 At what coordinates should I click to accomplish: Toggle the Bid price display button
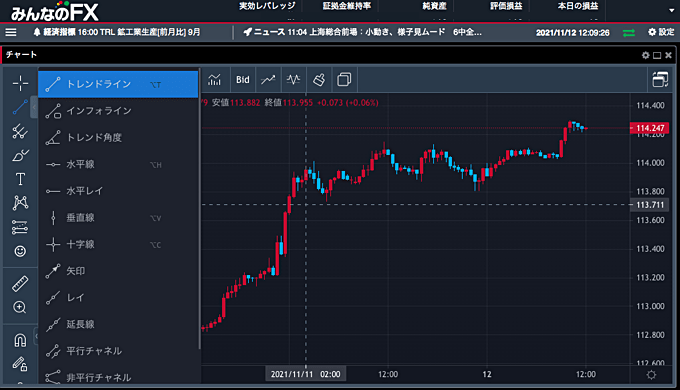243,80
